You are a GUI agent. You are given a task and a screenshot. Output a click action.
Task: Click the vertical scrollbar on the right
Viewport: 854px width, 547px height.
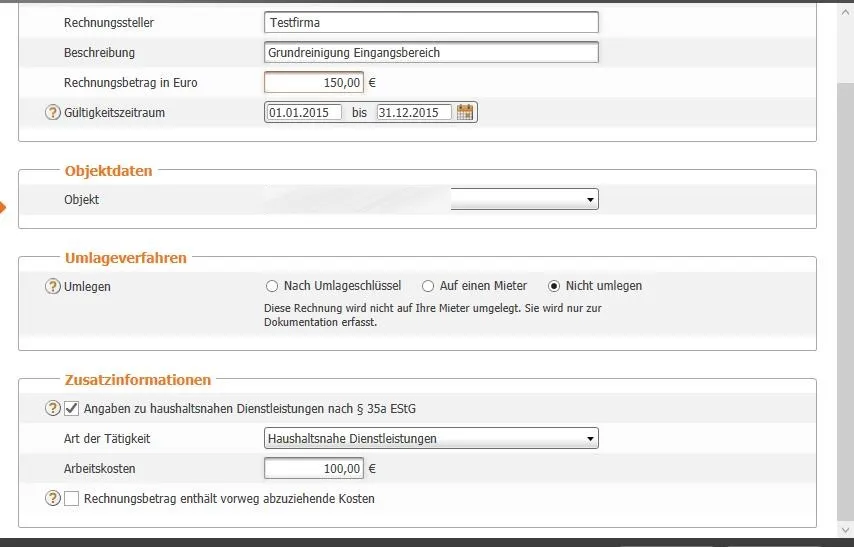pos(845,300)
